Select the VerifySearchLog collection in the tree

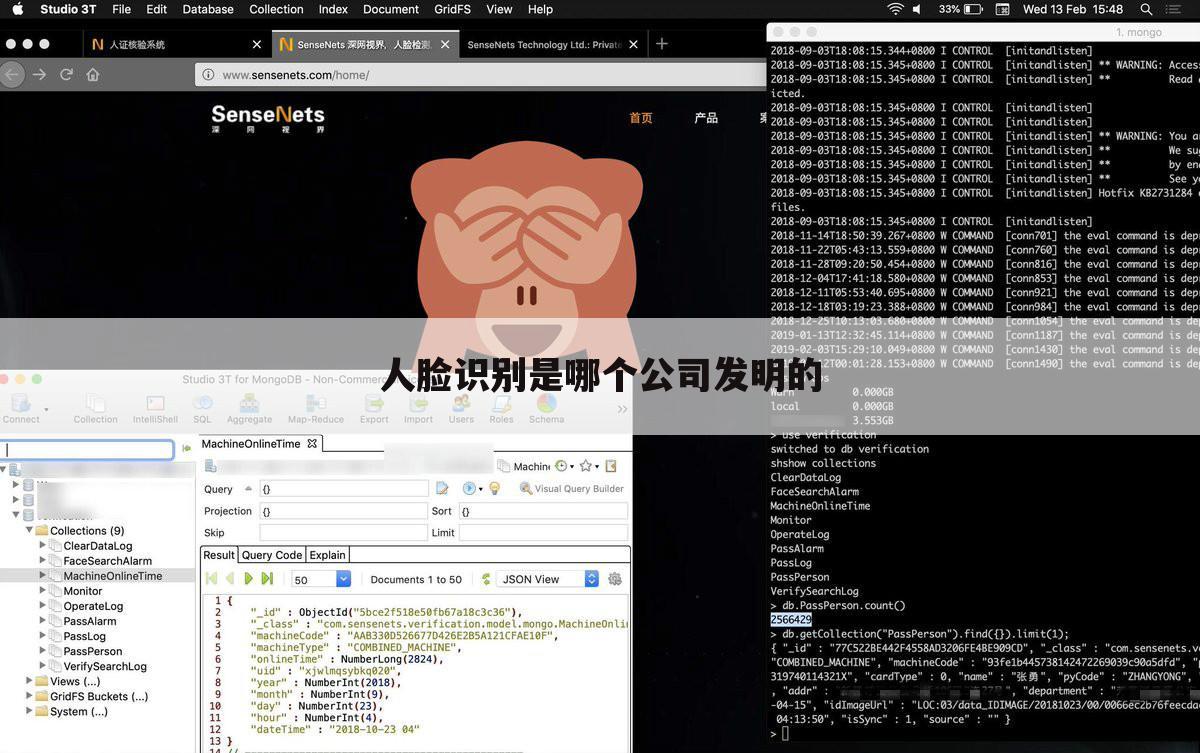click(105, 666)
